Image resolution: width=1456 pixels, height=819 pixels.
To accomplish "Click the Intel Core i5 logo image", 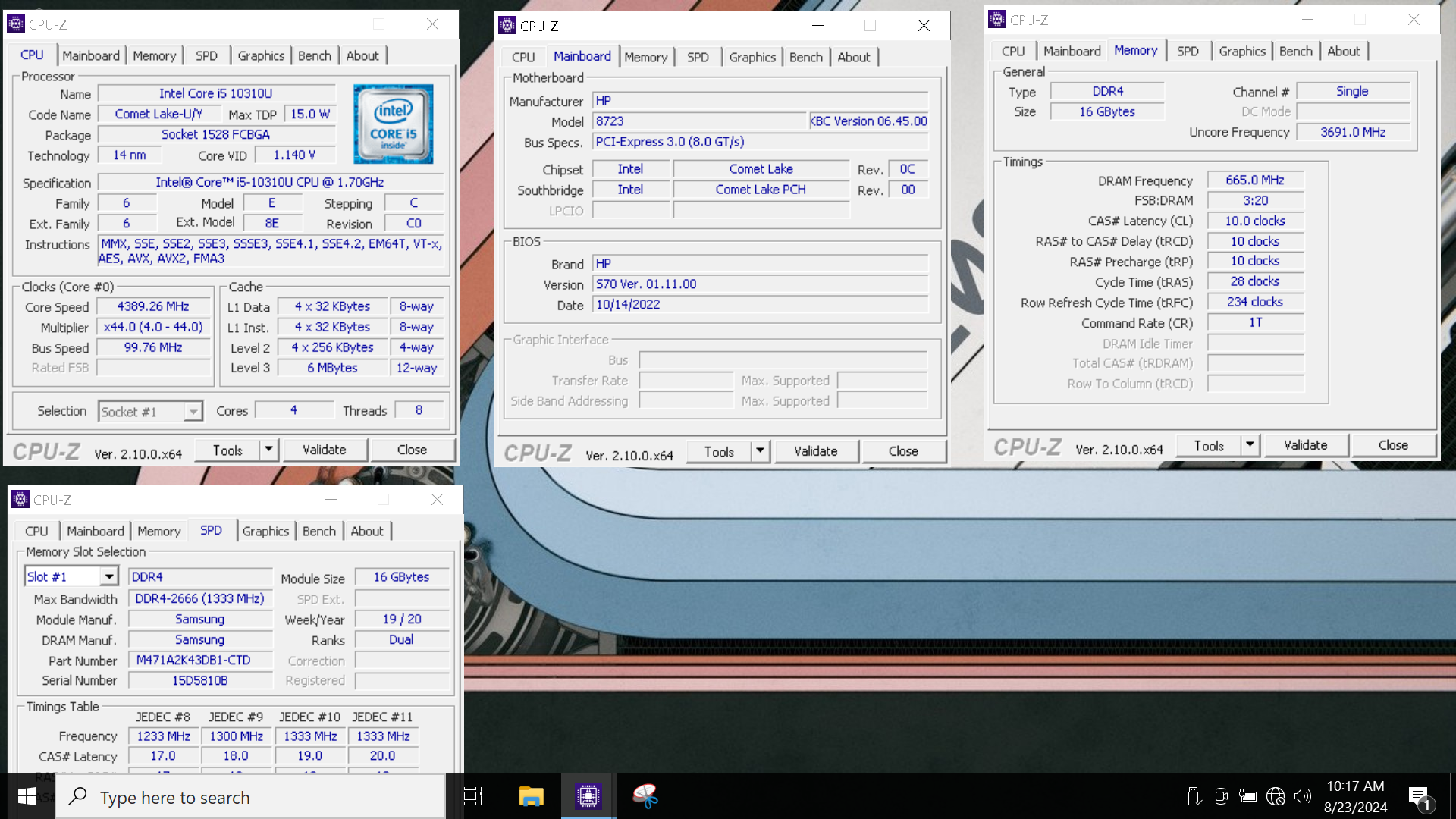I will 393,124.
